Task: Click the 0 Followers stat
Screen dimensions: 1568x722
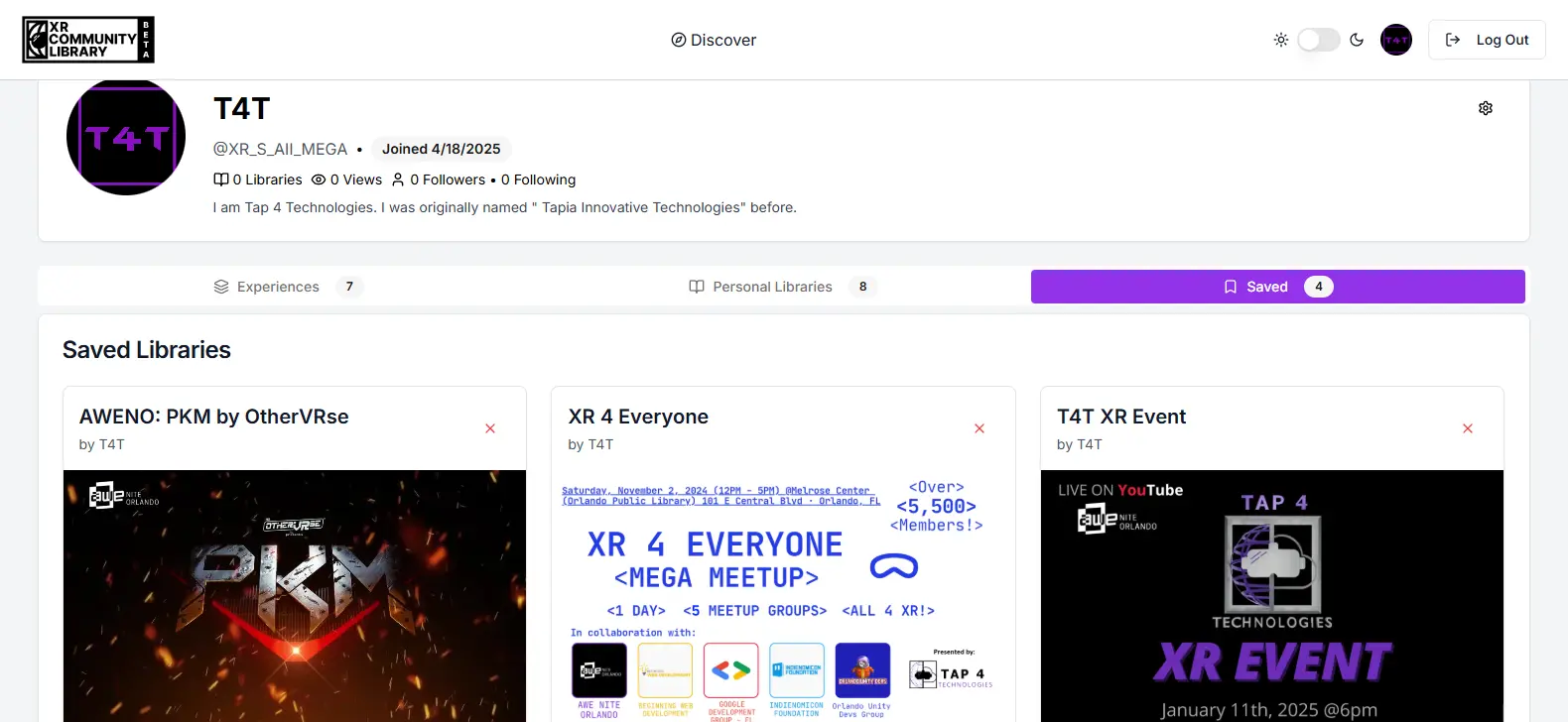Action: click(x=439, y=180)
